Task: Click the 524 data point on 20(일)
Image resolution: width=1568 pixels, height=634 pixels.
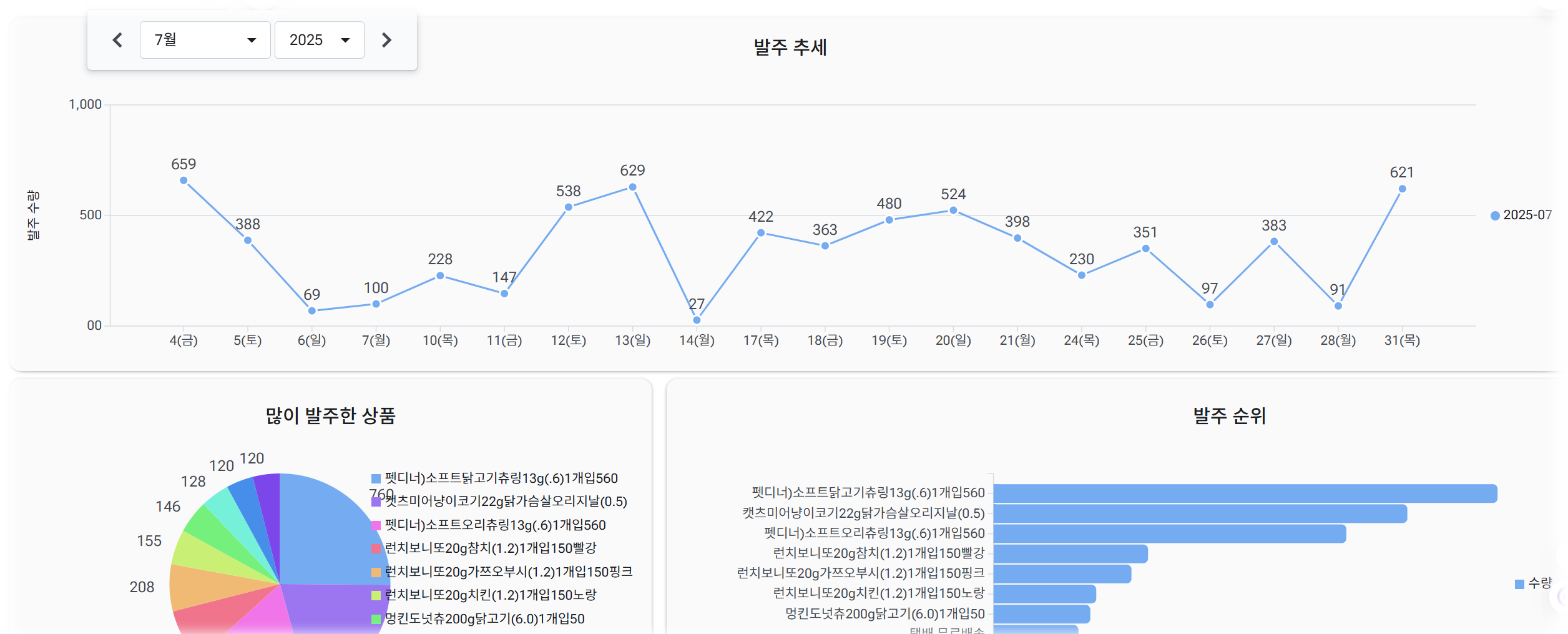Action: 953,211
